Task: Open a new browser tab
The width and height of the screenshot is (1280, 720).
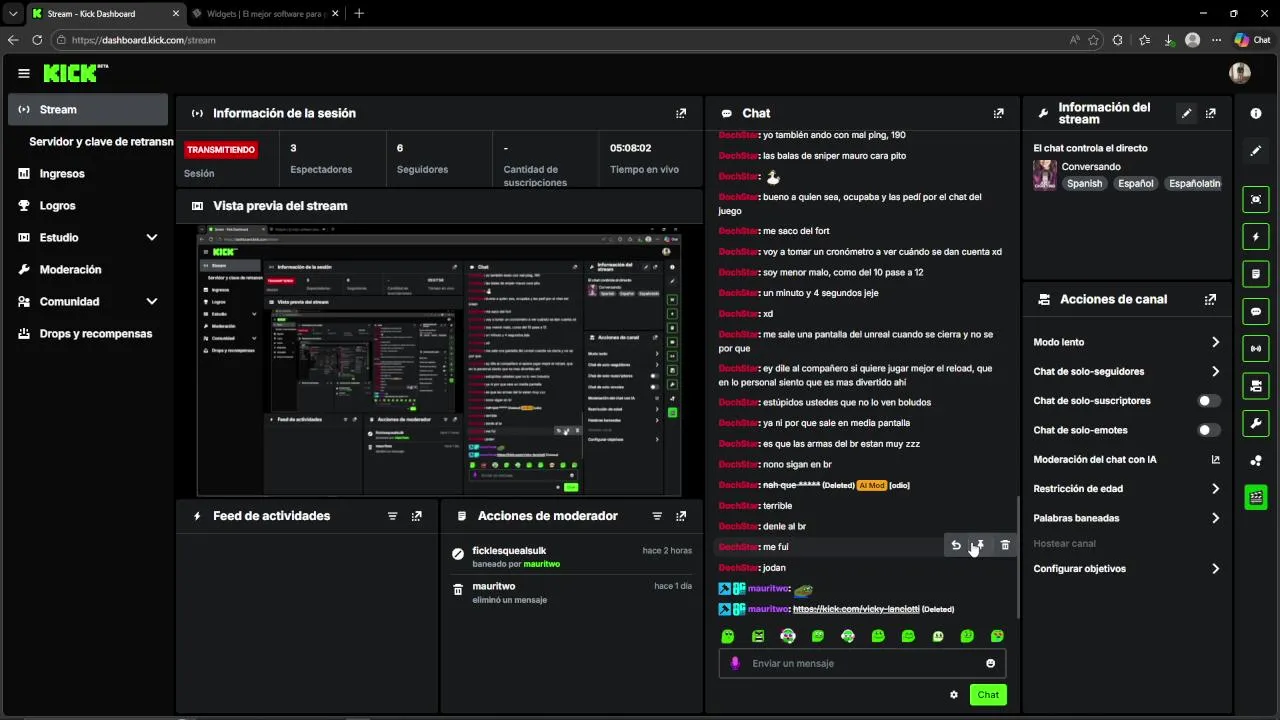Action: point(359,14)
